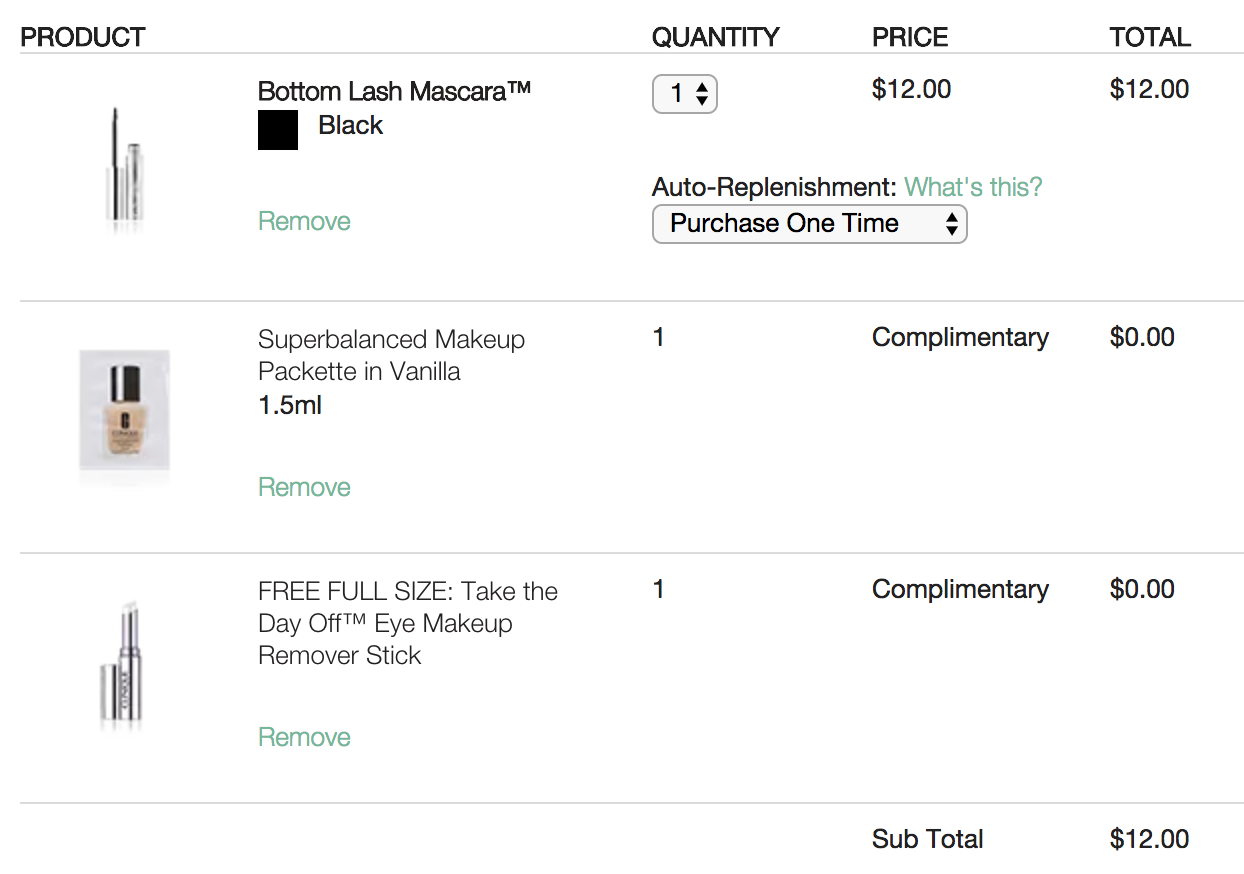
Task: Click the TOTAL column header
Action: coord(1150,38)
